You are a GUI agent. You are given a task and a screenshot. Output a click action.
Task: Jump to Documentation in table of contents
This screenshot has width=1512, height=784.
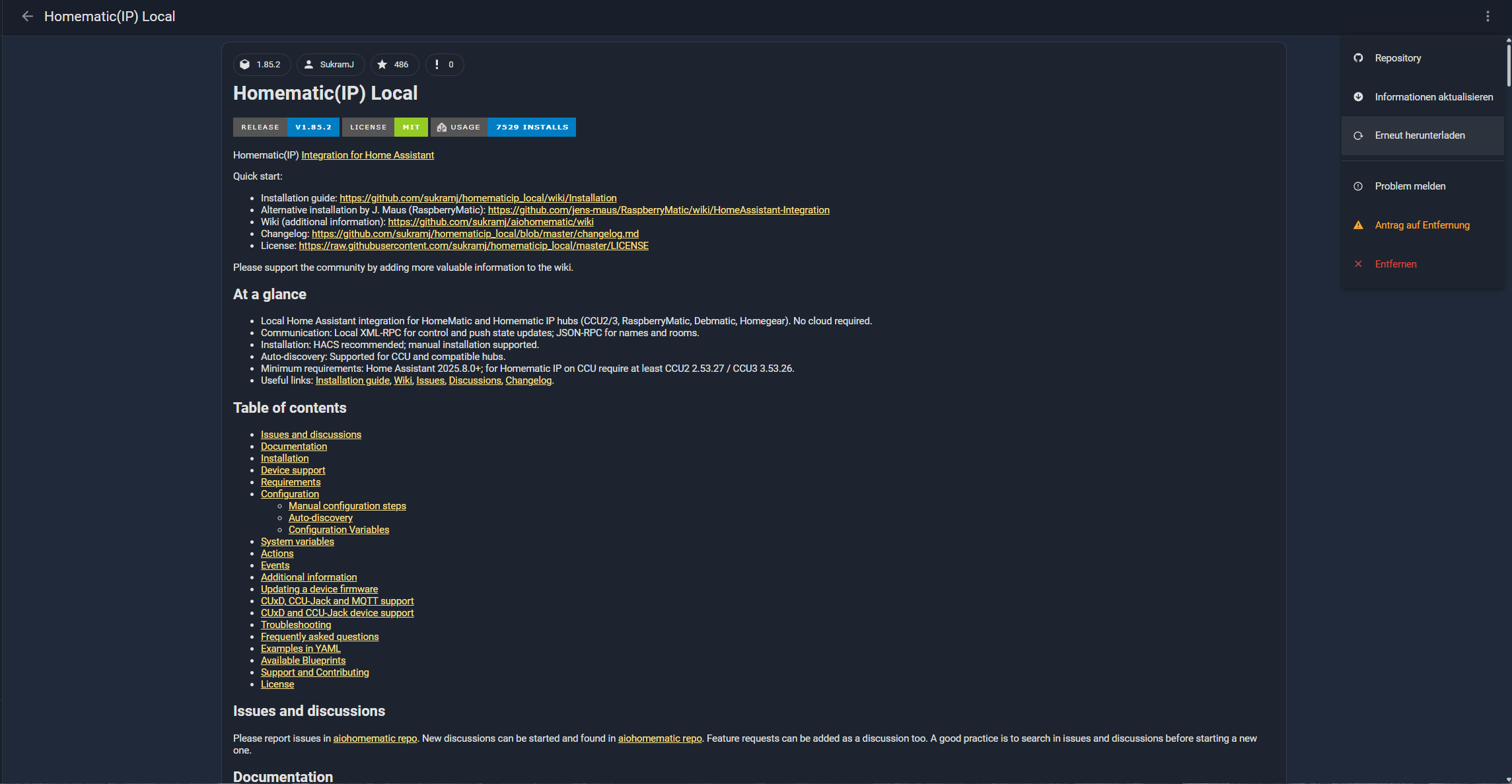pos(294,446)
